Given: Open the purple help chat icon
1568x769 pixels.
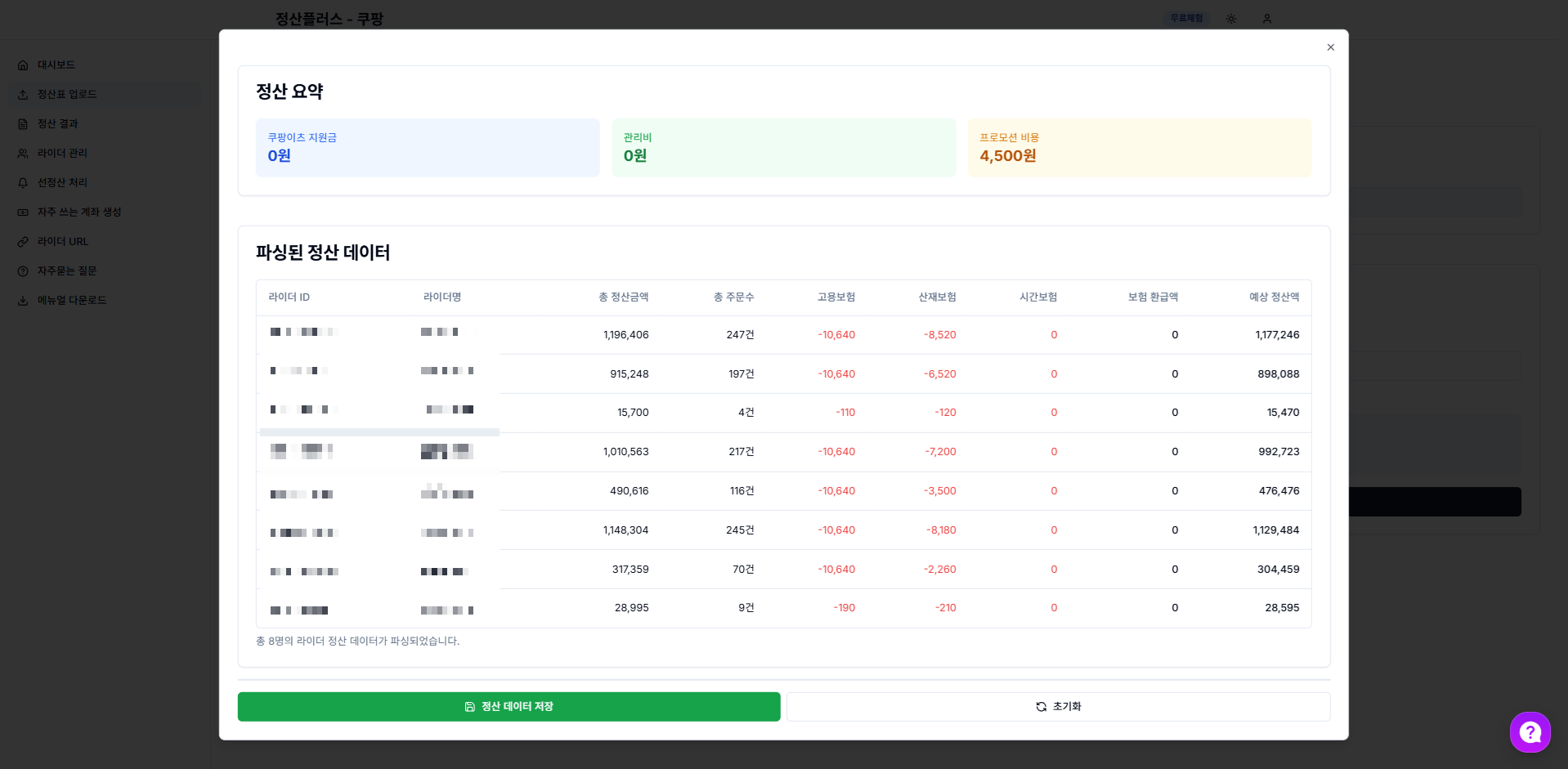Looking at the screenshot, I should tap(1530, 732).
